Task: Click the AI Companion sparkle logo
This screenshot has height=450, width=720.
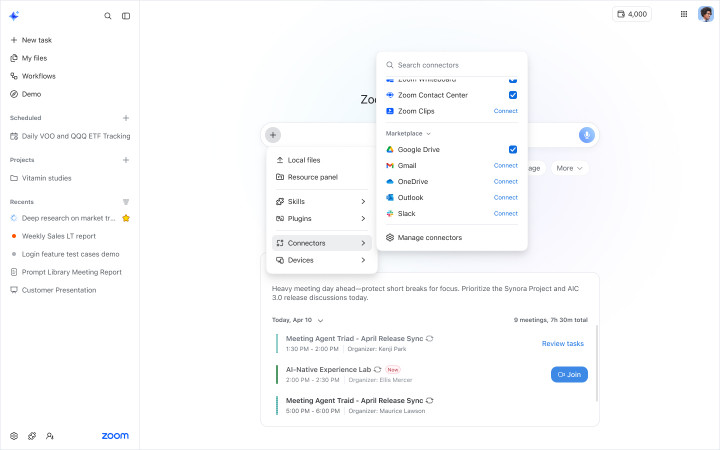Action: point(14,16)
